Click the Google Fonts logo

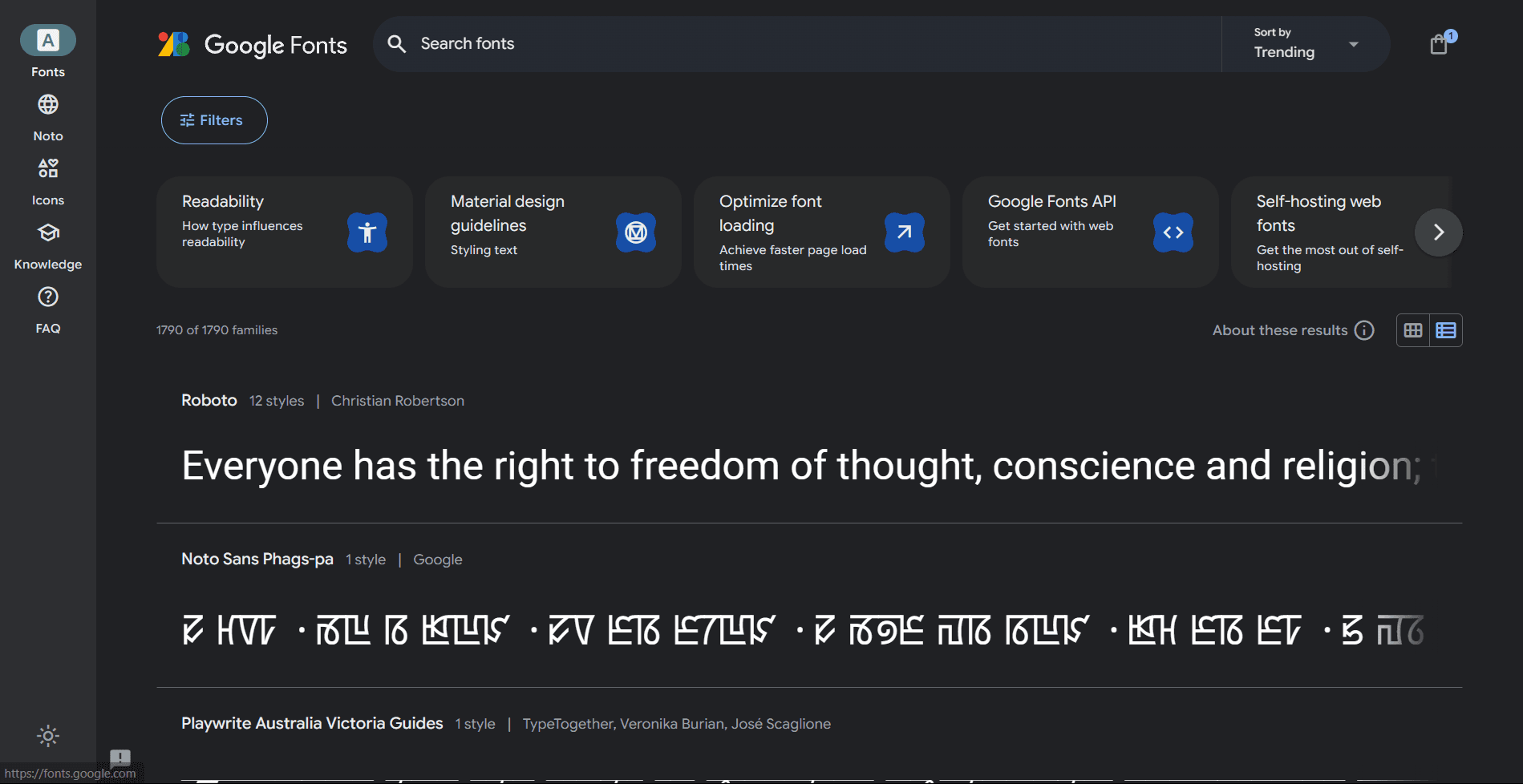(x=251, y=44)
